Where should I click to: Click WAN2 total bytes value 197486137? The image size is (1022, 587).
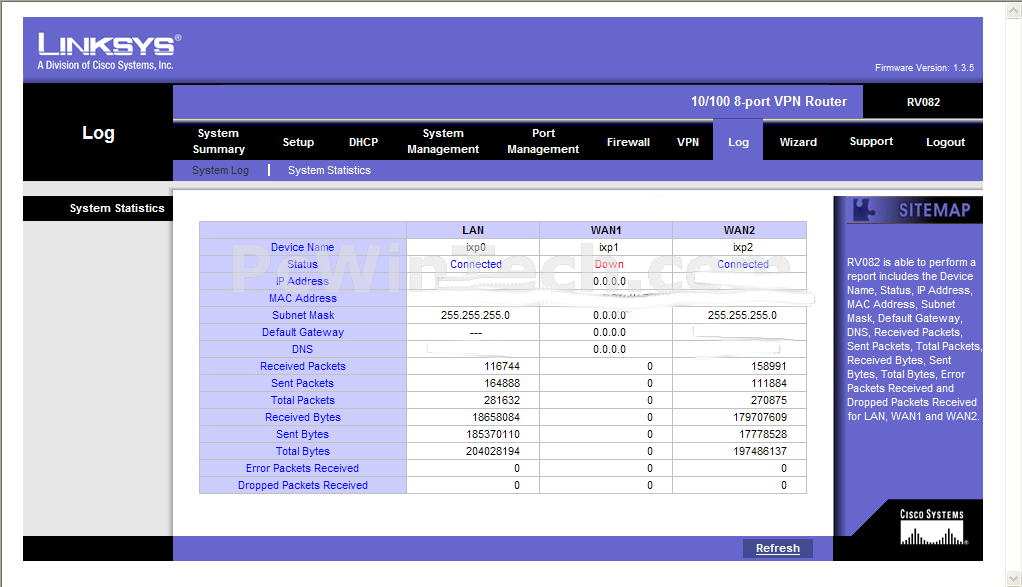coord(760,451)
